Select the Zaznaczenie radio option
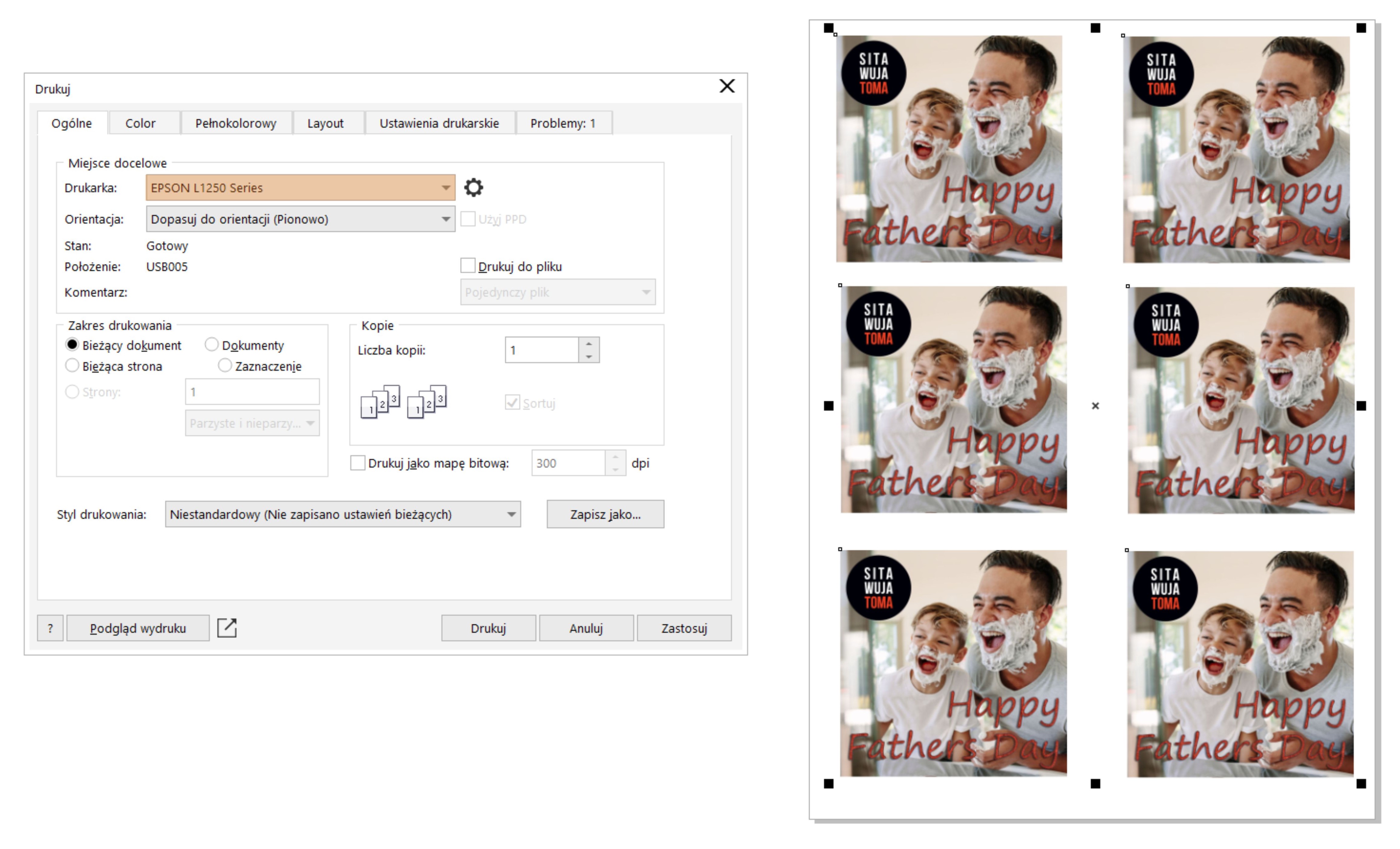Image resolution: width=1400 pixels, height=849 pixels. tap(225, 365)
